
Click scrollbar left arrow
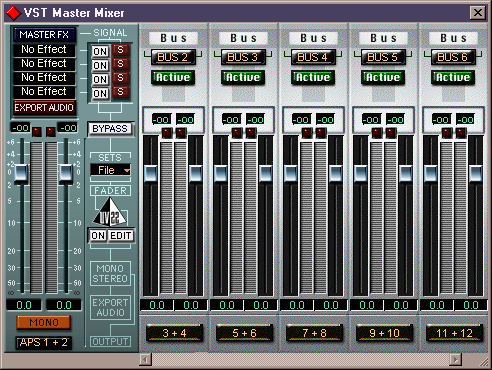[145, 360]
